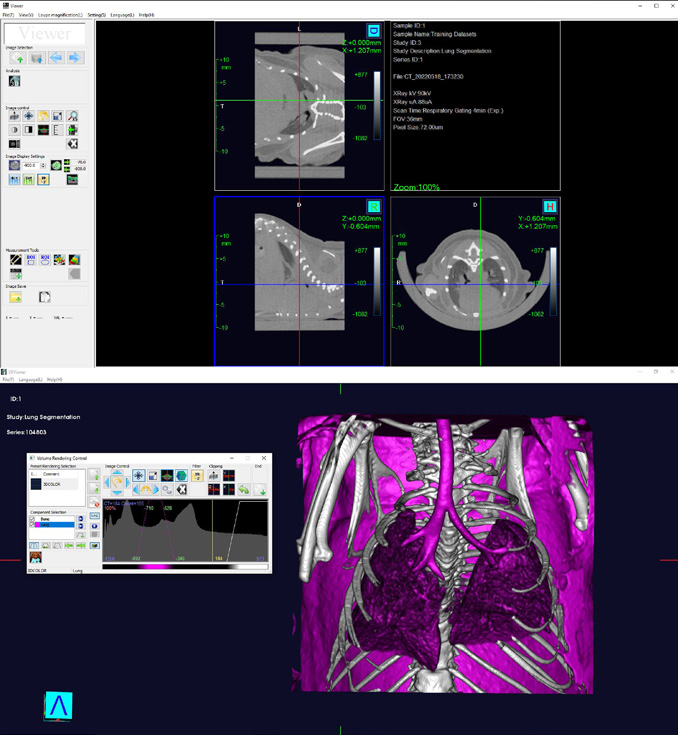Click the magnifying glass zoom tool icon
Screen dimensions: 678x735
point(72,116)
